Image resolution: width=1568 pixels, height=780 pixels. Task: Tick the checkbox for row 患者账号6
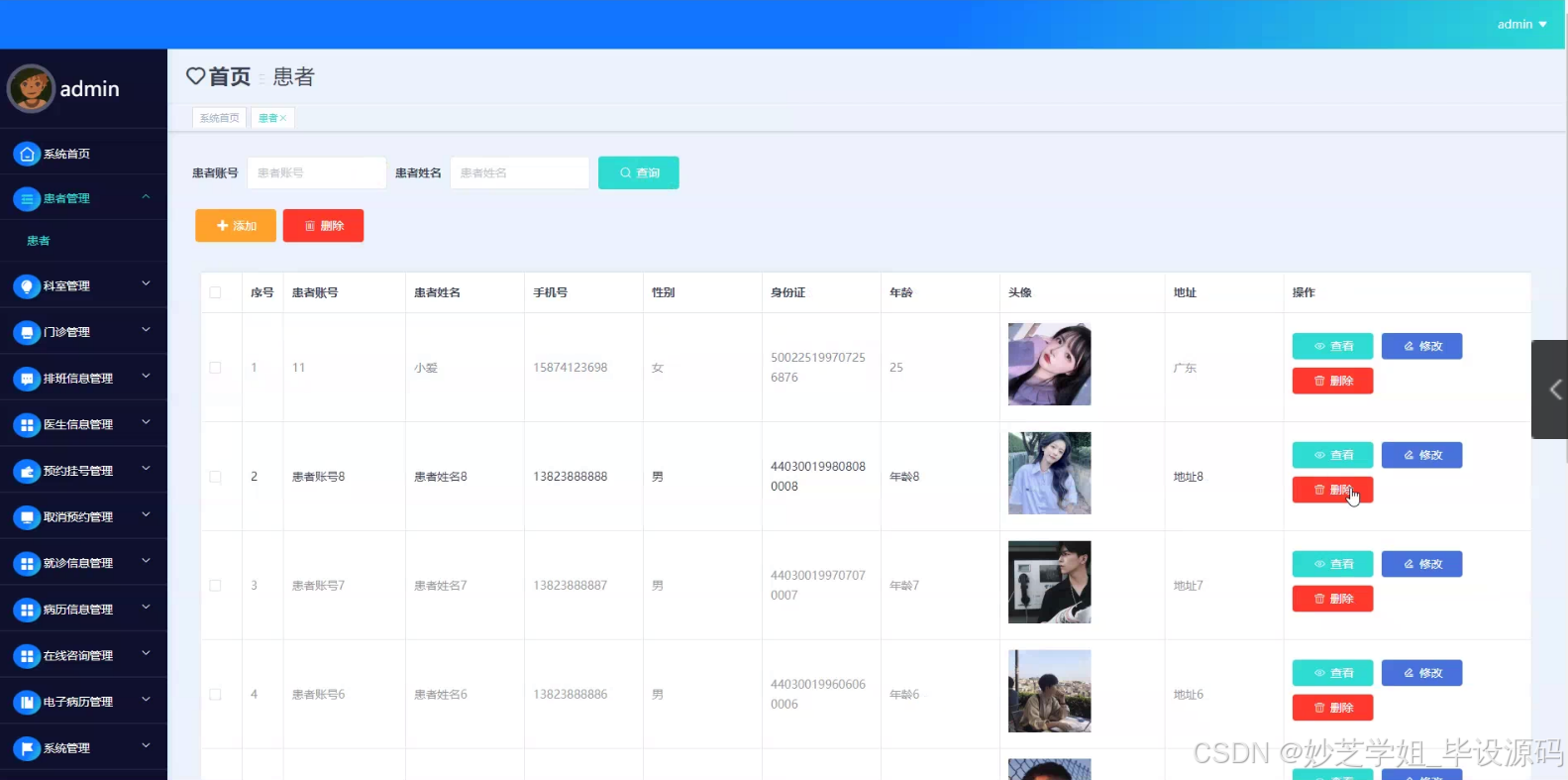point(215,695)
